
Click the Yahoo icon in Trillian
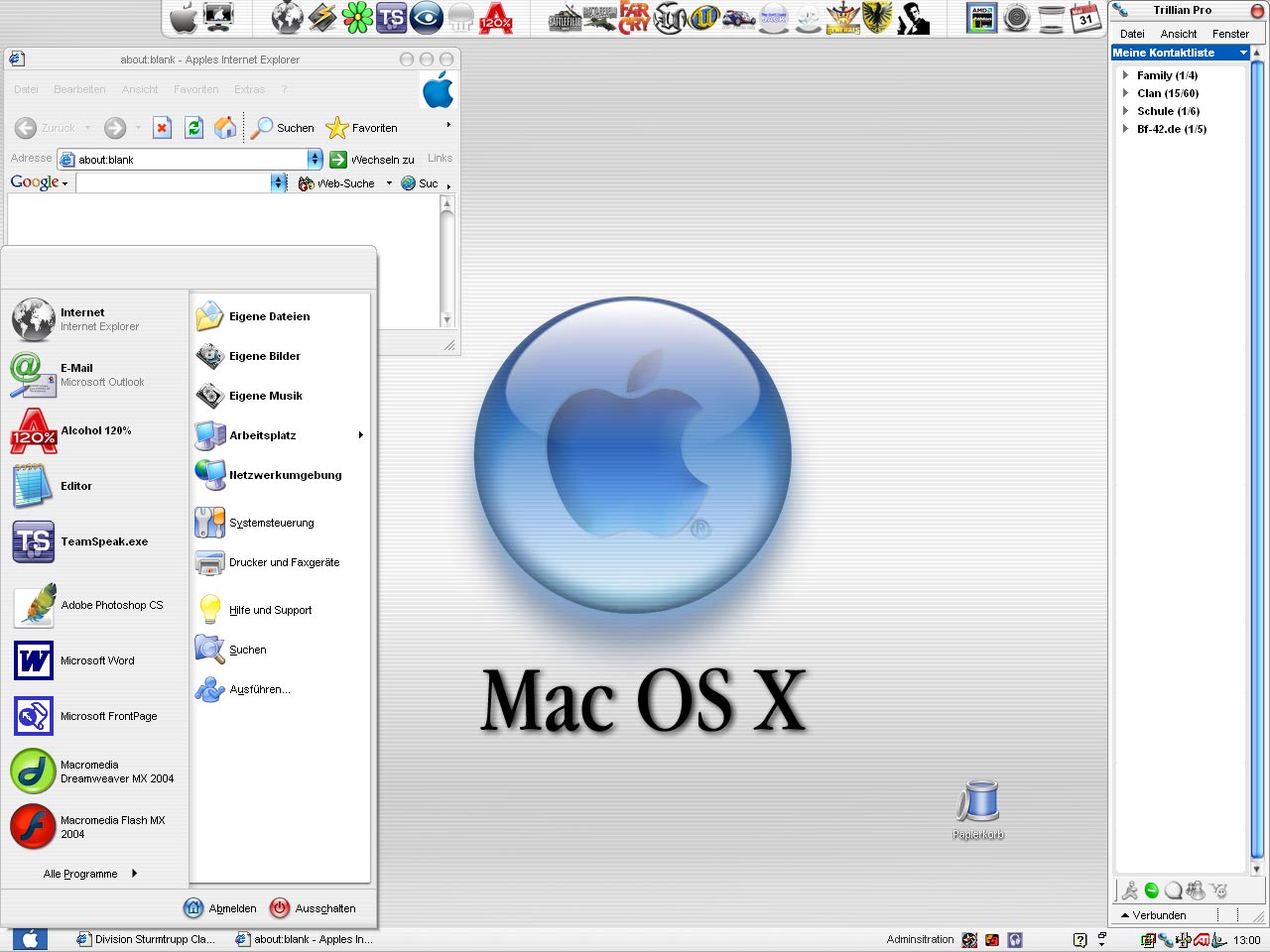pos(1219,891)
